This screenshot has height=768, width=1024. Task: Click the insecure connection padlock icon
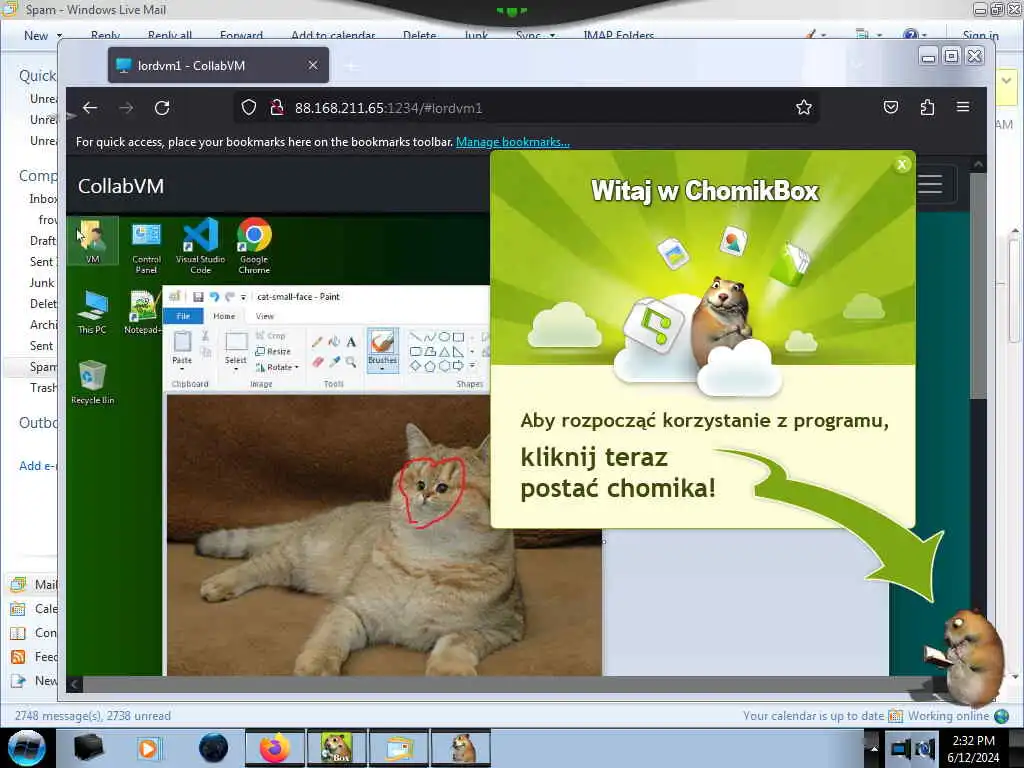pyautogui.click(x=277, y=108)
